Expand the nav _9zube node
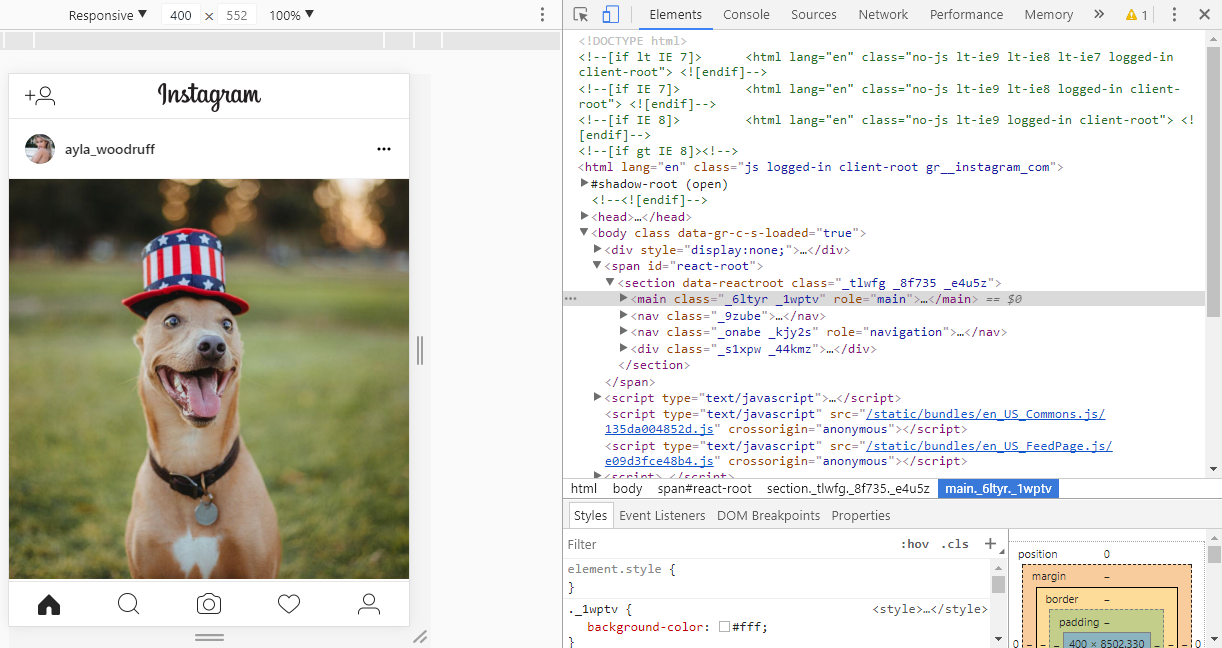Image resolution: width=1222 pixels, height=648 pixels. [x=624, y=315]
